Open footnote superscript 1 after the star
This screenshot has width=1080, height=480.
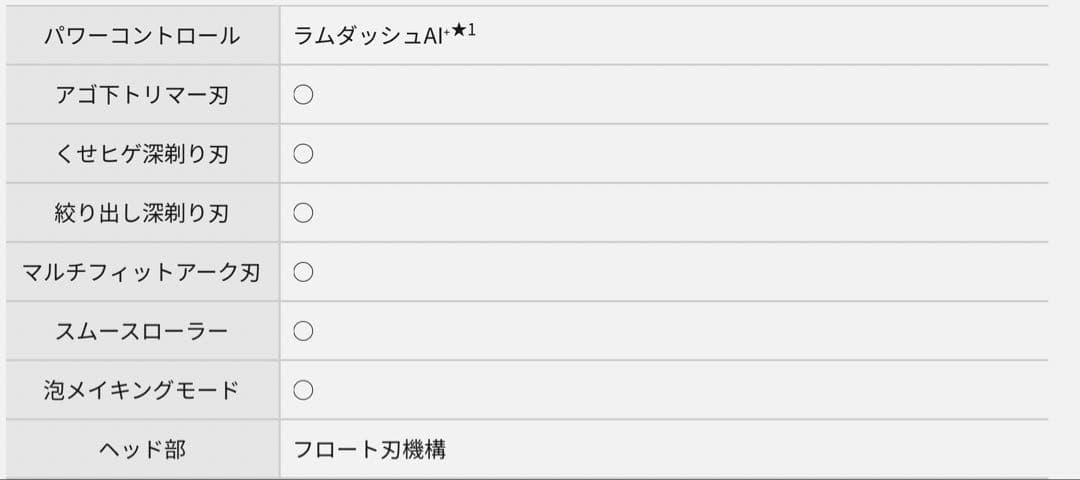(x=471, y=29)
